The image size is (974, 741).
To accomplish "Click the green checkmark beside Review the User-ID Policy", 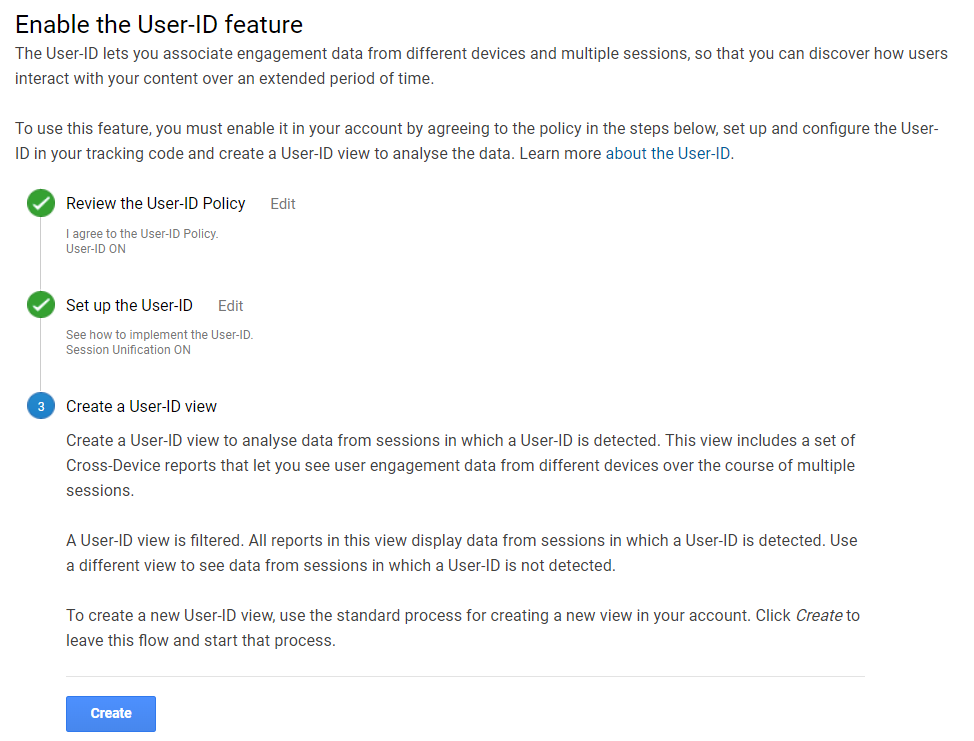I will 41,204.
